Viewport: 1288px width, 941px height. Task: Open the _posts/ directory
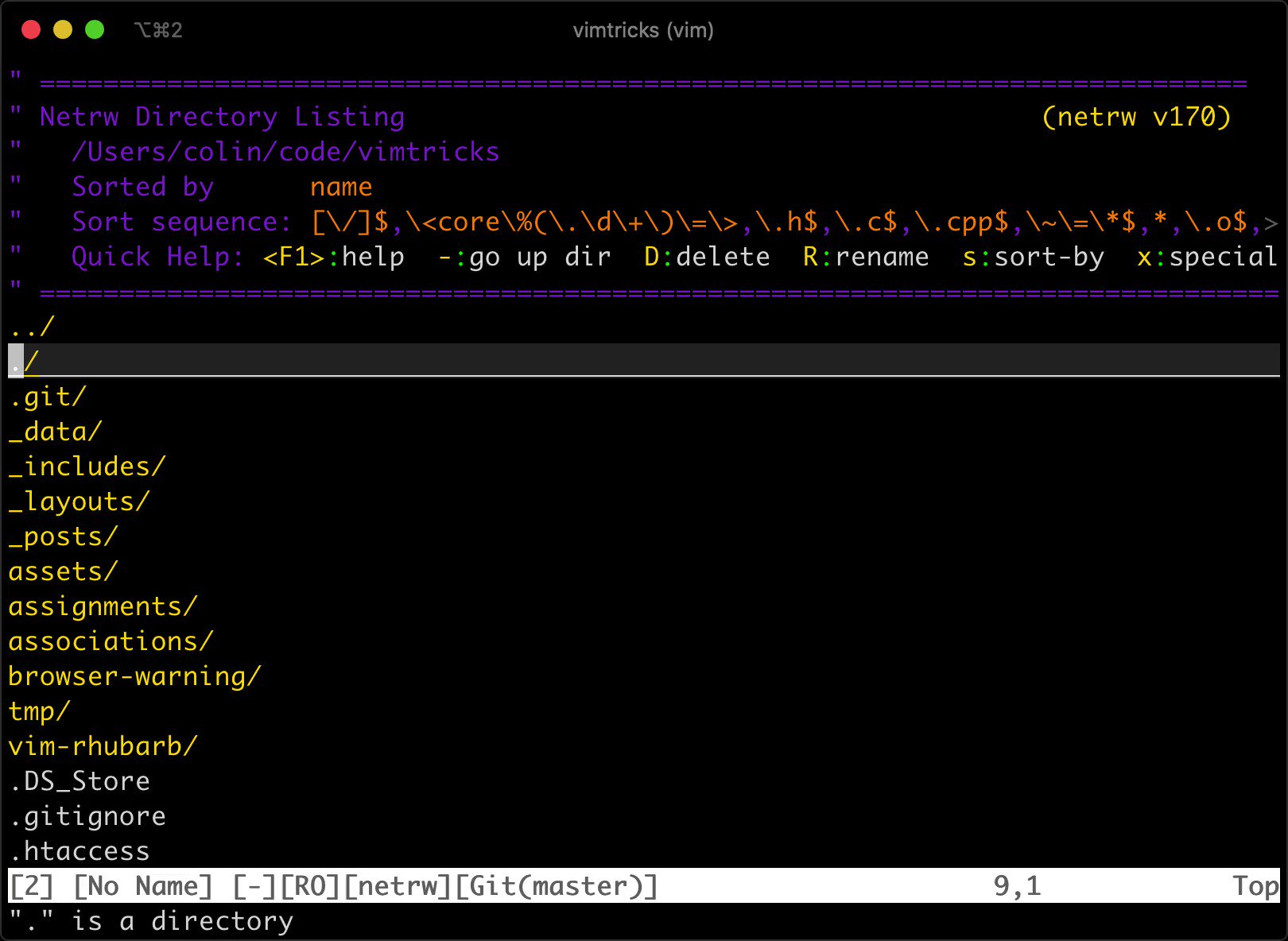tap(62, 536)
